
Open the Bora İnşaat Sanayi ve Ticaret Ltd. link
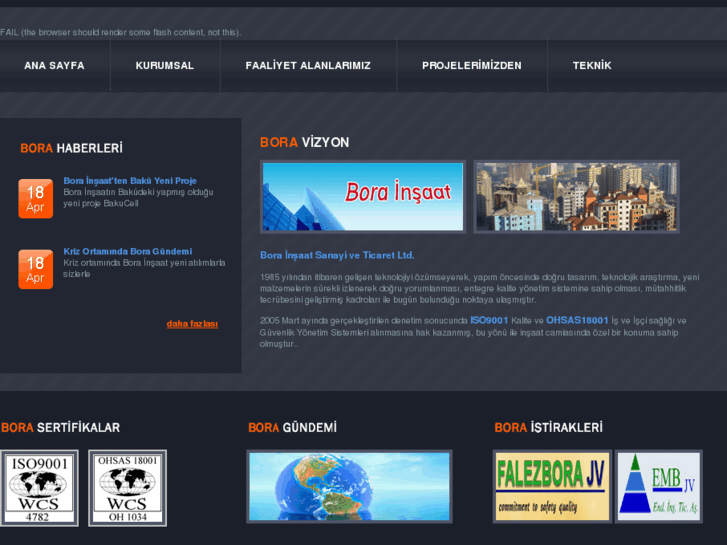tap(337, 255)
